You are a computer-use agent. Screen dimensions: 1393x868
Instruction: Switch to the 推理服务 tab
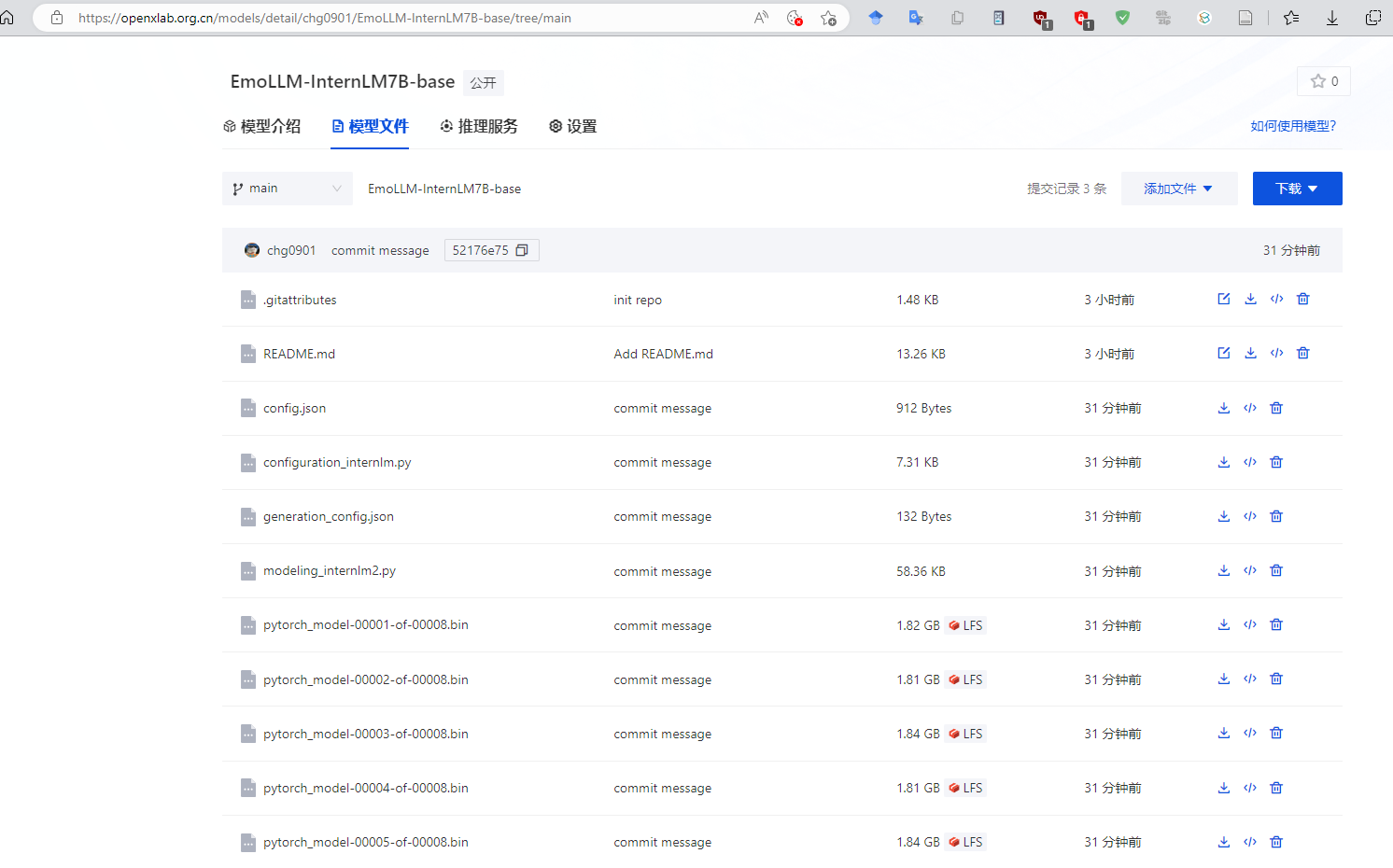pos(479,126)
